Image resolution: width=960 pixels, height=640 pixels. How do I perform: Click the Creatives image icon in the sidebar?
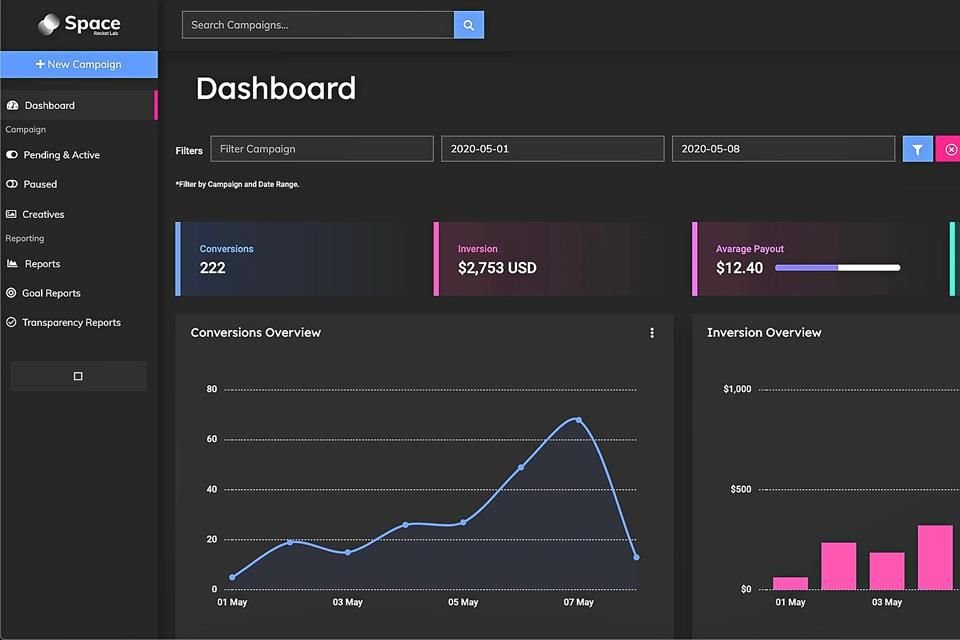[x=12, y=214]
